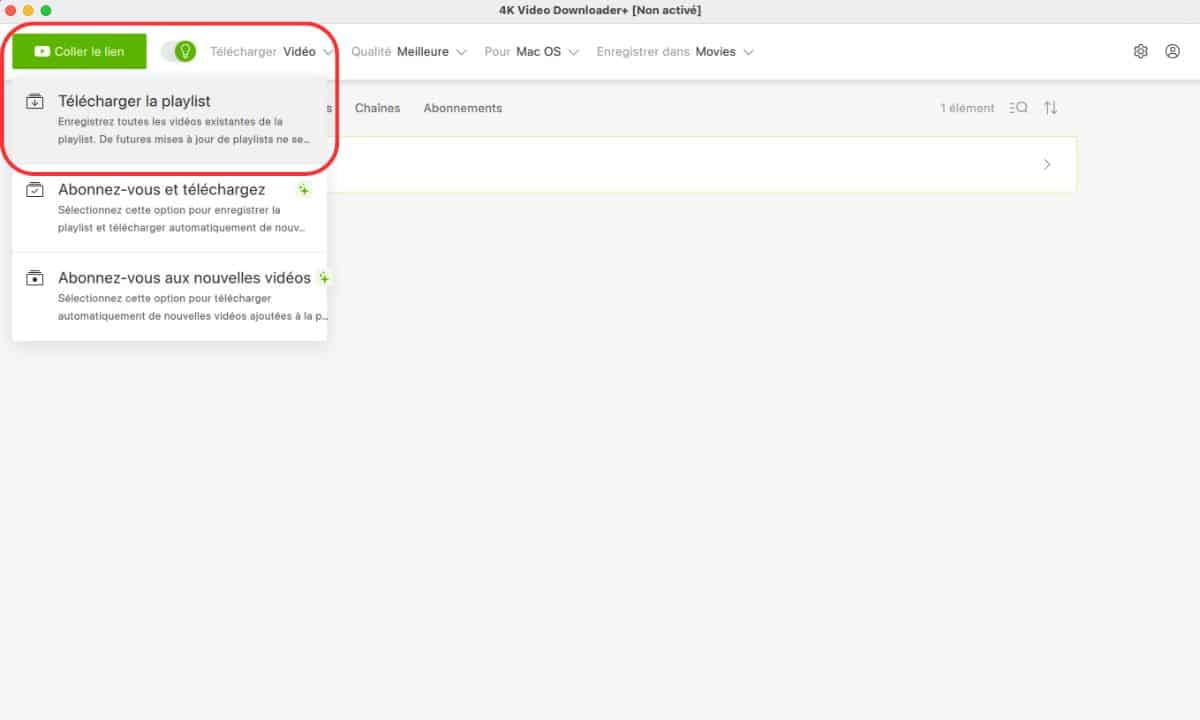Click the Abonnez-vous aux nouvelles vidéos icon
Viewport: 1200px width, 720px height.
pos(35,278)
